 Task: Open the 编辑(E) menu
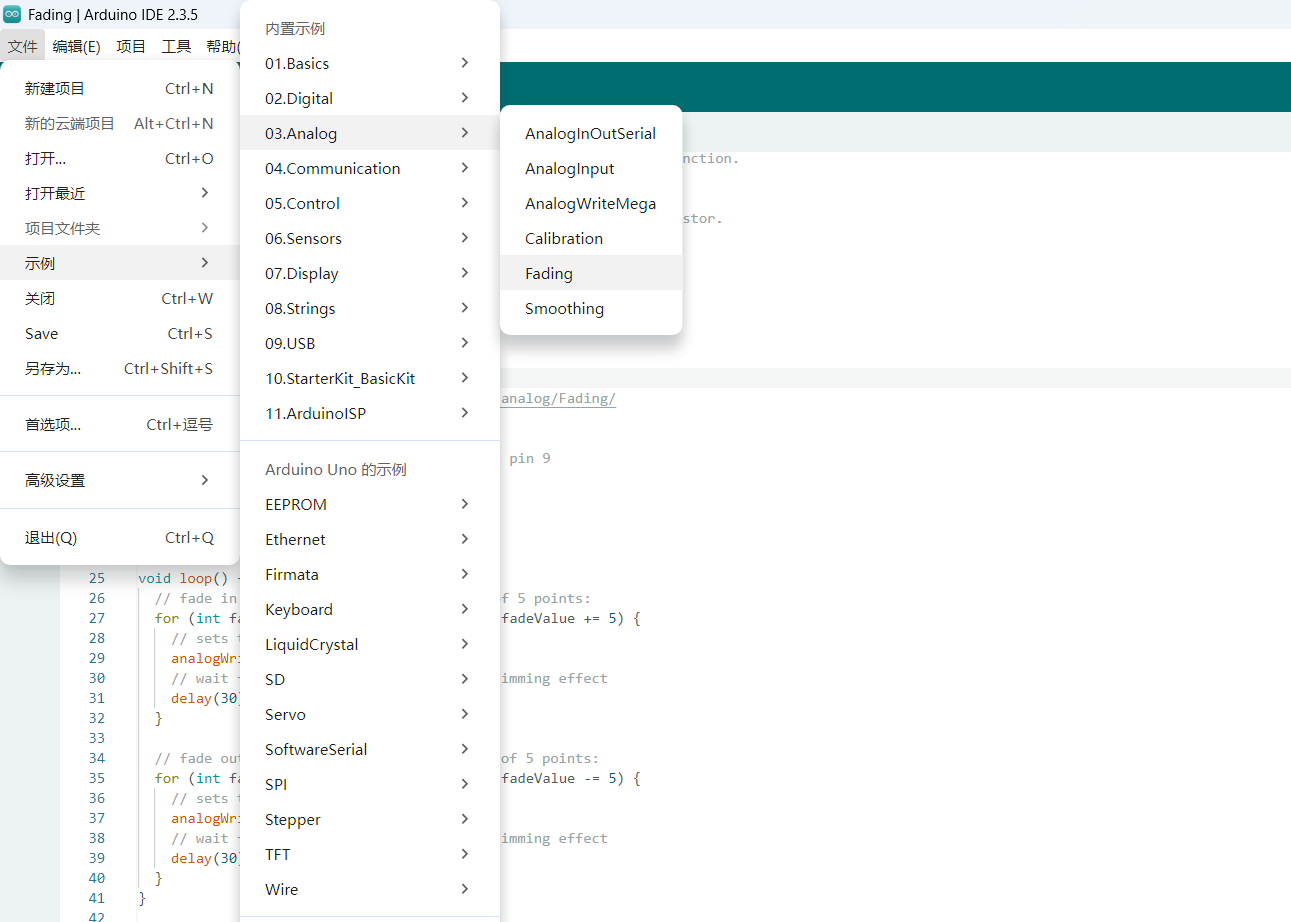click(77, 46)
